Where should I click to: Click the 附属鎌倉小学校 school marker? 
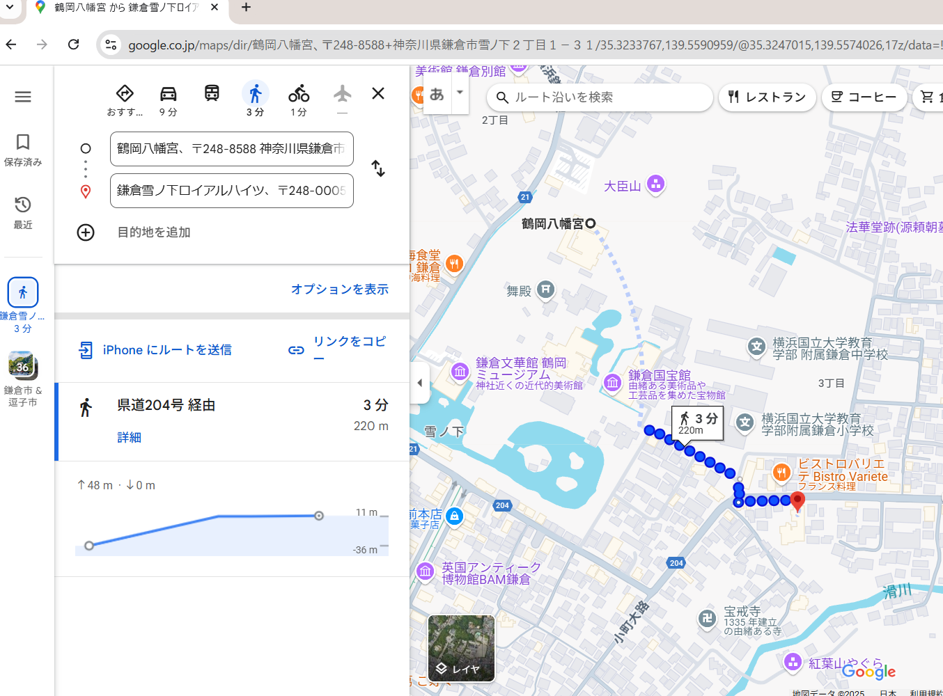(745, 422)
